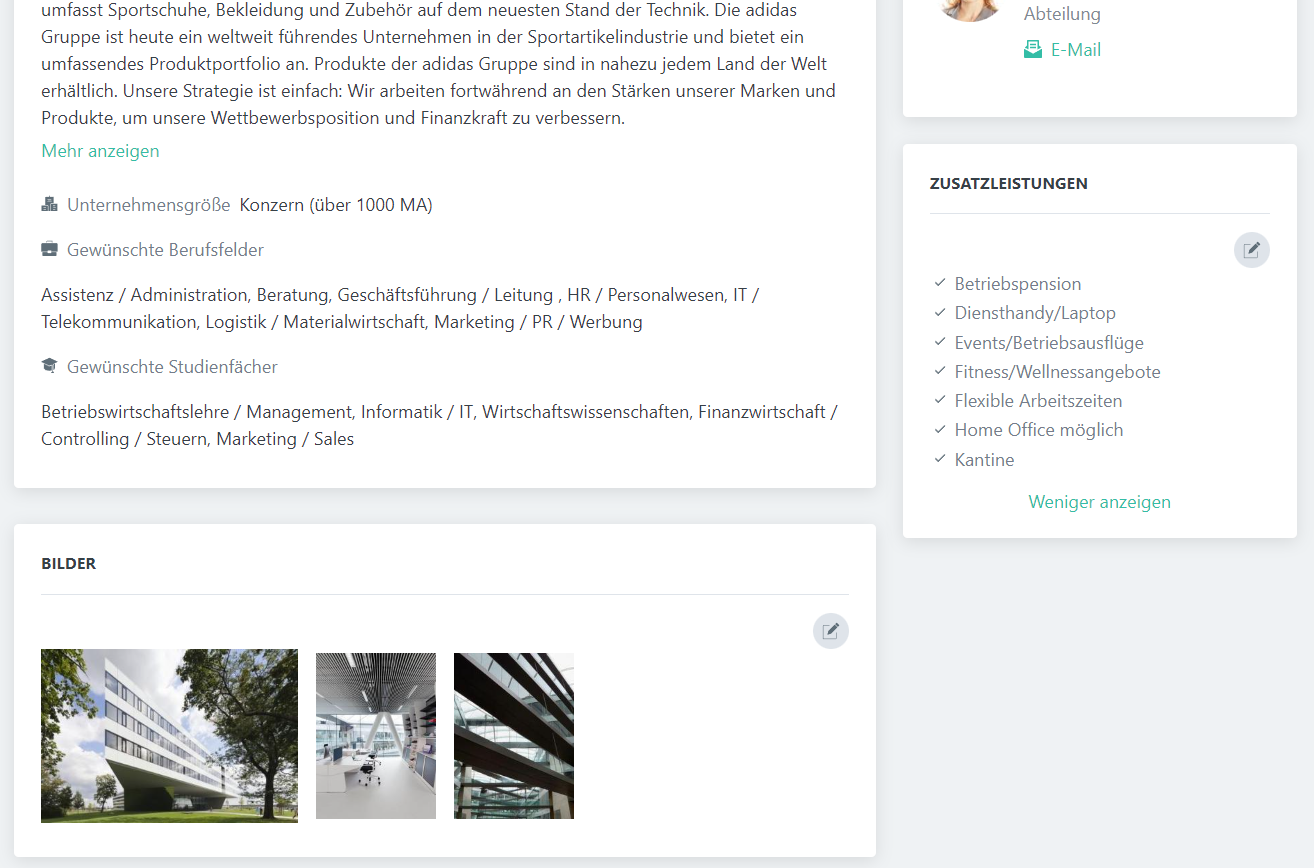Click the Diensthandy/Laptop benefit entry
The width and height of the screenshot is (1314, 868).
1034,313
